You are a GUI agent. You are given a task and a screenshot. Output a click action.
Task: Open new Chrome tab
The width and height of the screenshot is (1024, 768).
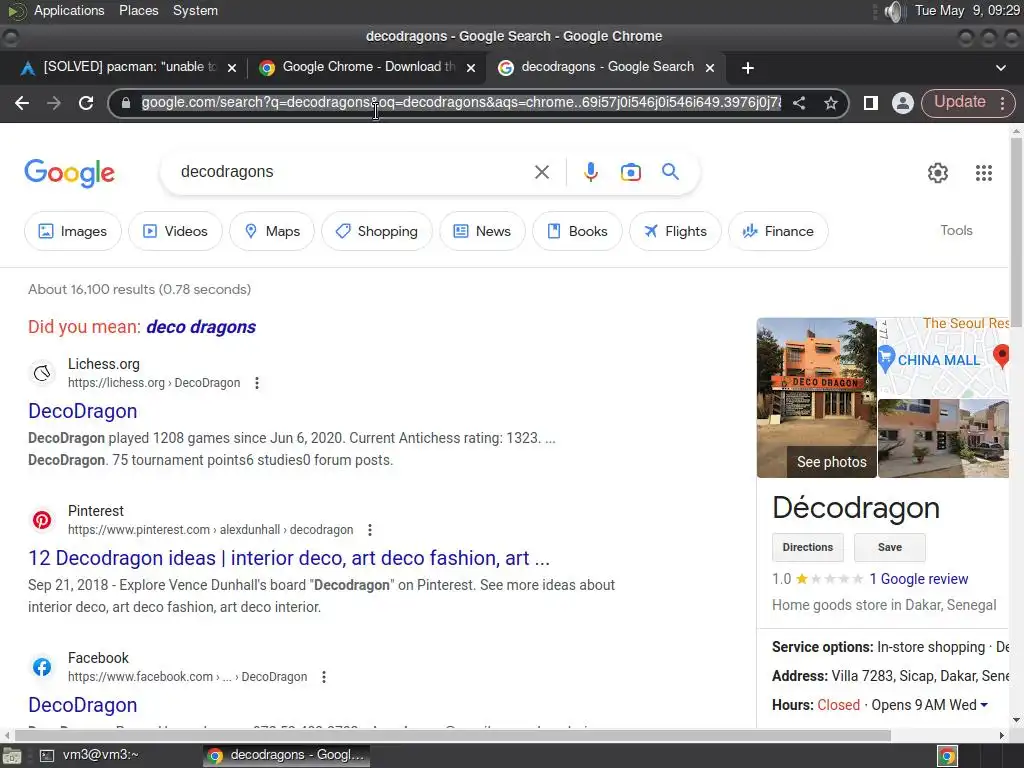click(748, 68)
